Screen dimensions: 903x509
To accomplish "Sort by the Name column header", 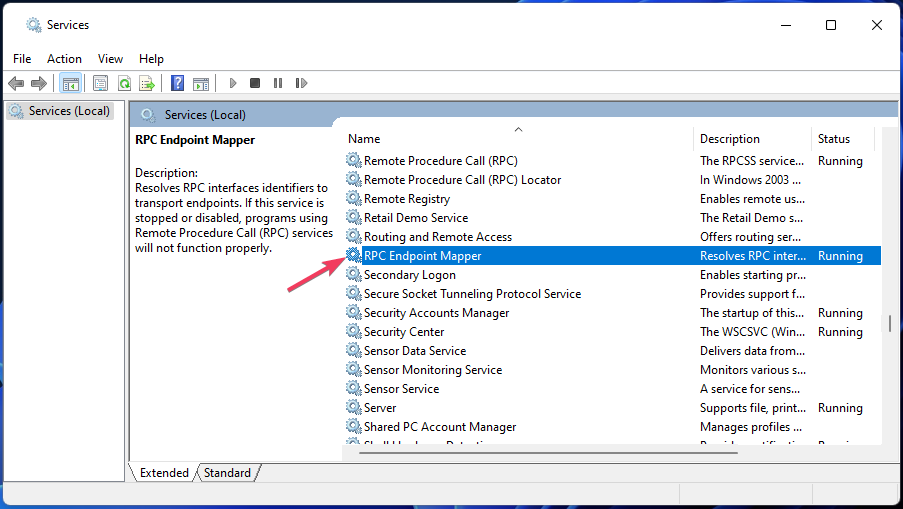I will pyautogui.click(x=364, y=139).
